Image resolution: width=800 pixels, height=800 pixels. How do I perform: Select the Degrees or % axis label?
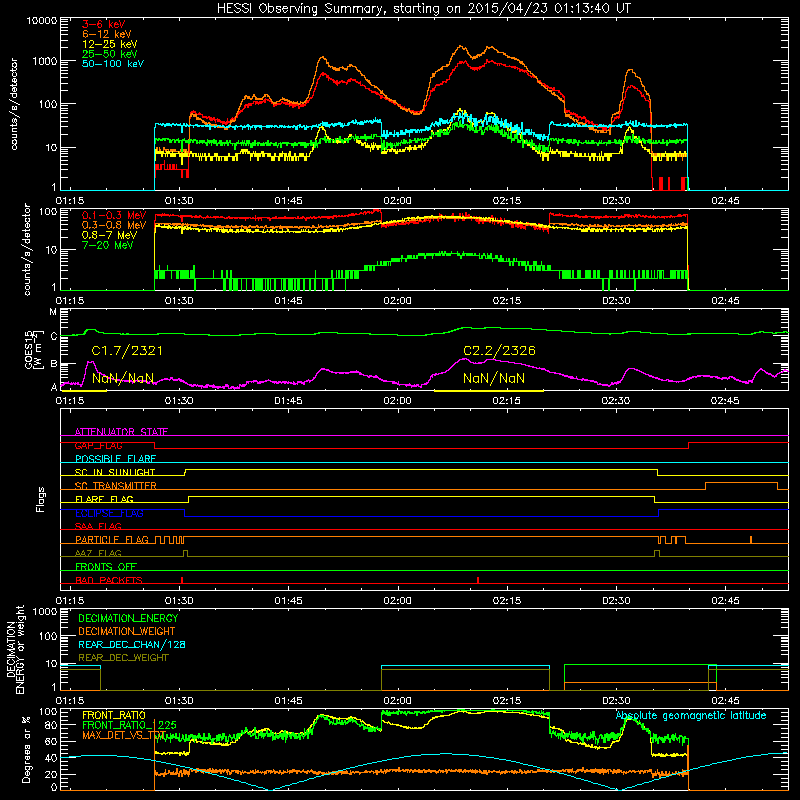27,749
